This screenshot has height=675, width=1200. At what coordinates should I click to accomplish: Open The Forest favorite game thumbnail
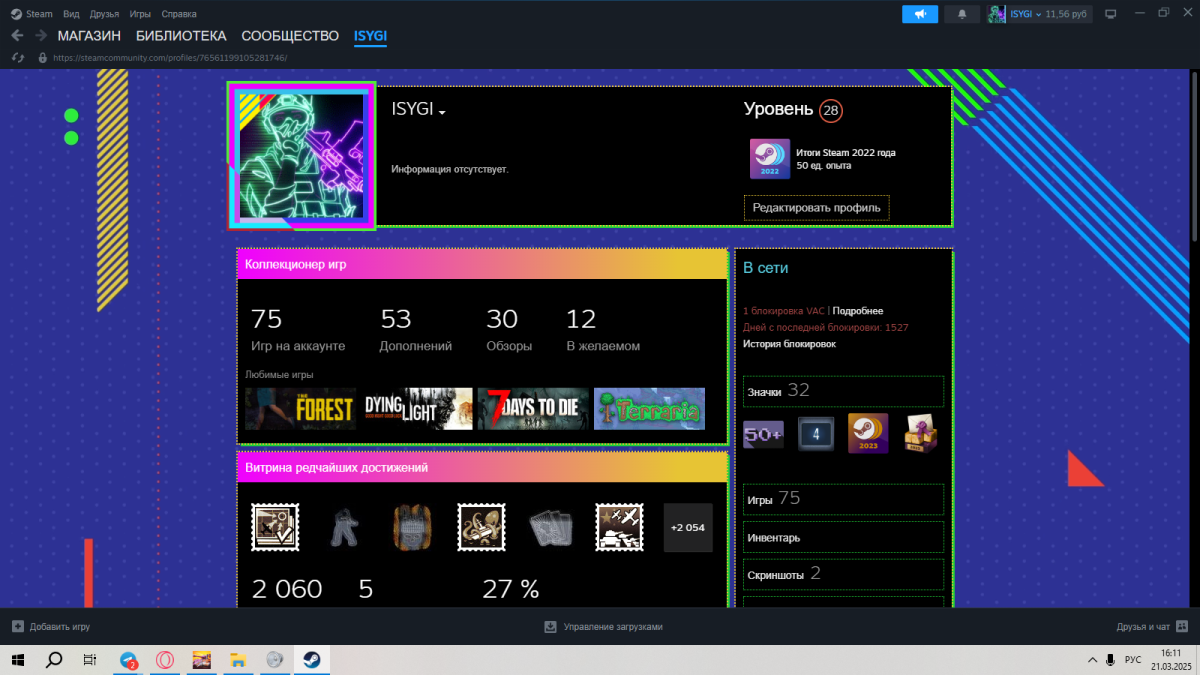pyautogui.click(x=300, y=409)
